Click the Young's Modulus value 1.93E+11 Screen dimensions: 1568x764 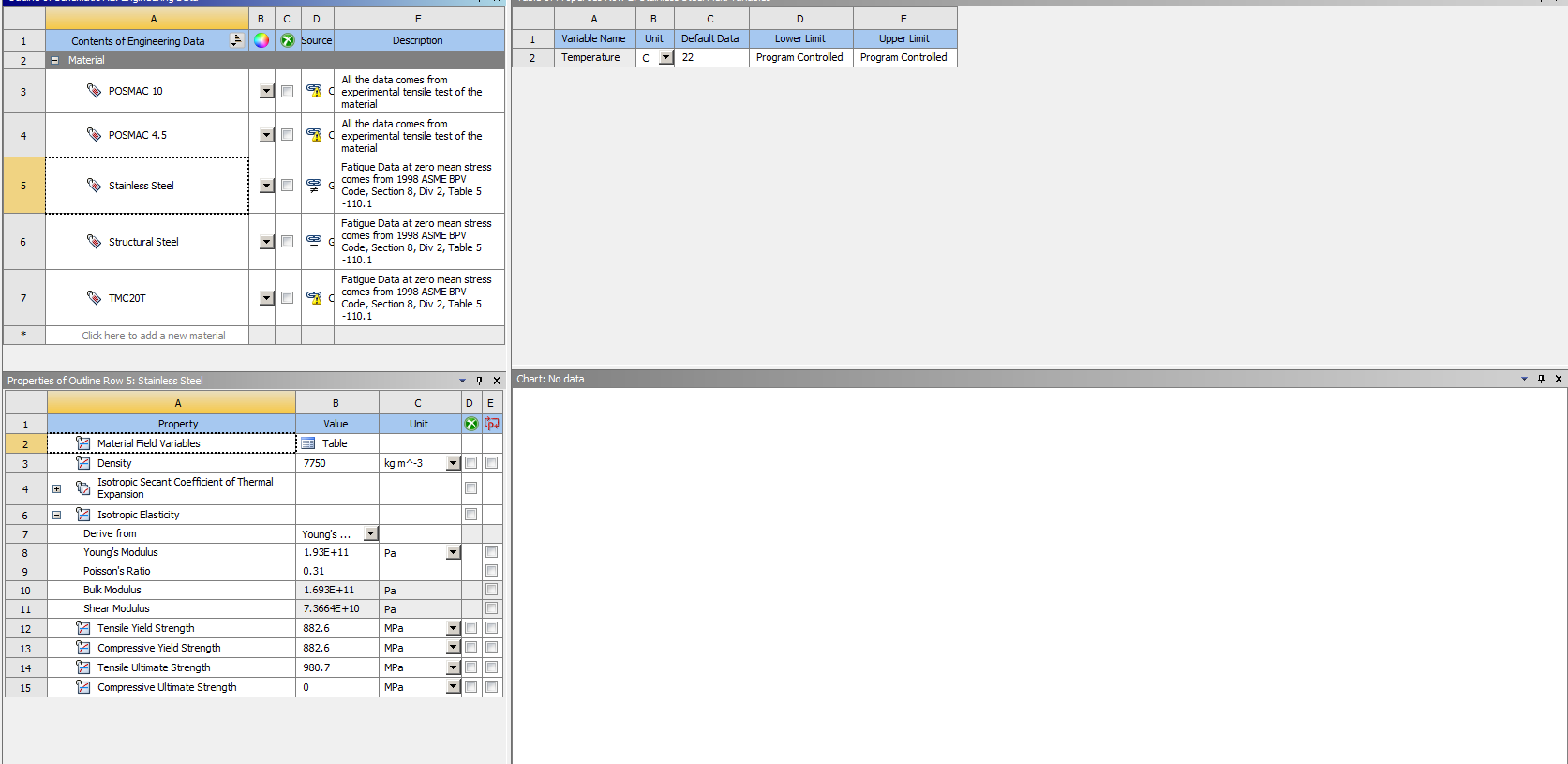337,552
